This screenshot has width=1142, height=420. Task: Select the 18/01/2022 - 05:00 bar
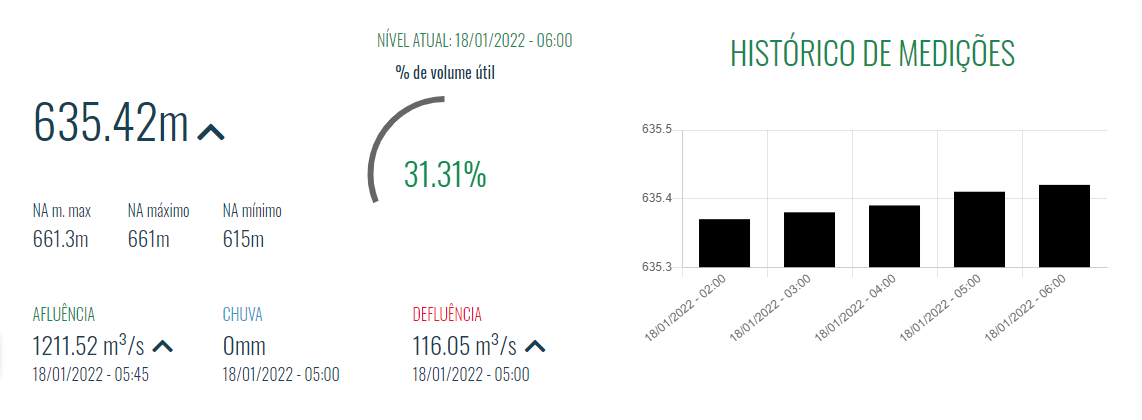[x=979, y=229]
